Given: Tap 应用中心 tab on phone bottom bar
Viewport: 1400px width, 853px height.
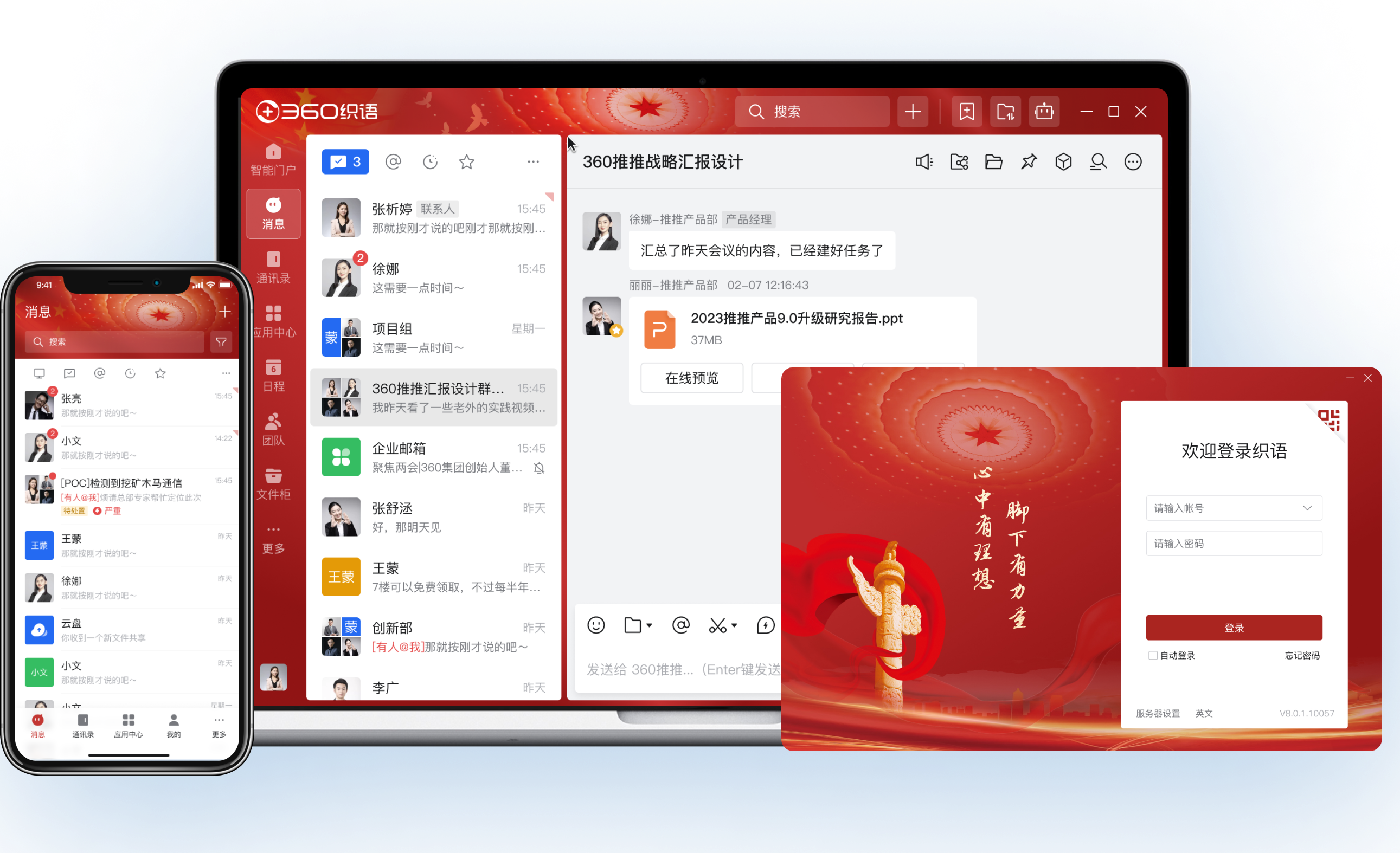Looking at the screenshot, I should [x=129, y=725].
